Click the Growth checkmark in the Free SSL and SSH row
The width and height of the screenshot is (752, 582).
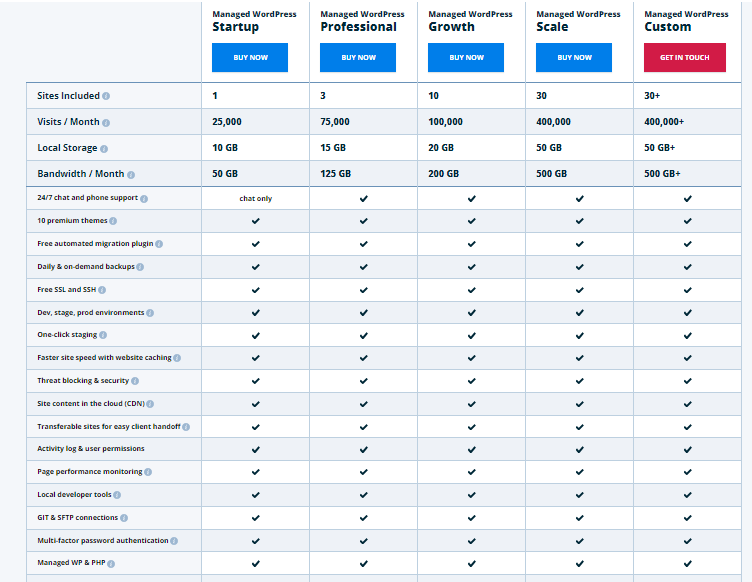471,290
